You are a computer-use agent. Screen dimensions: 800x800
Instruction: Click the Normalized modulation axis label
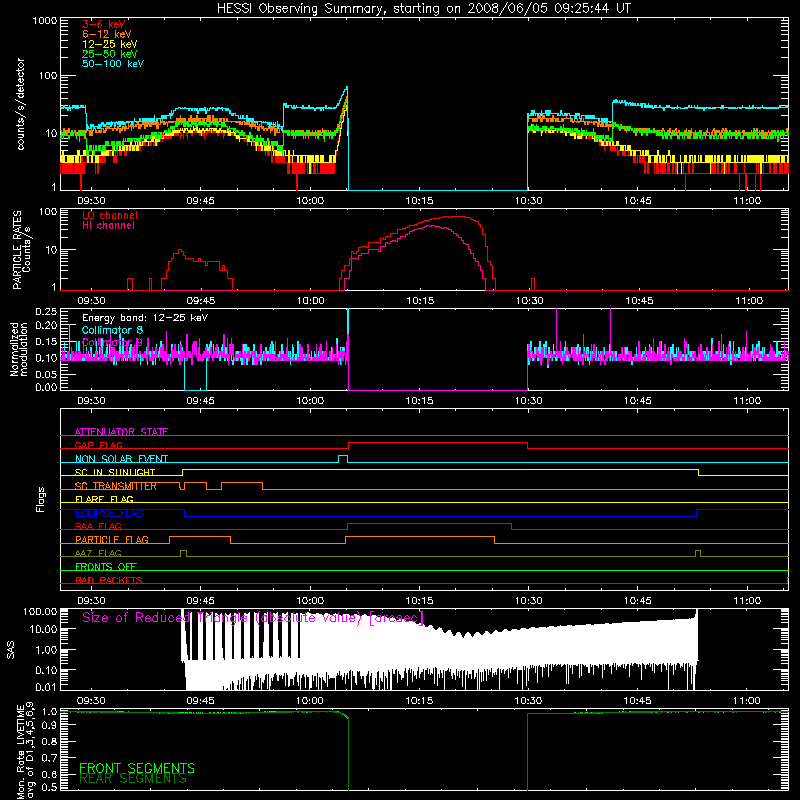coord(19,349)
